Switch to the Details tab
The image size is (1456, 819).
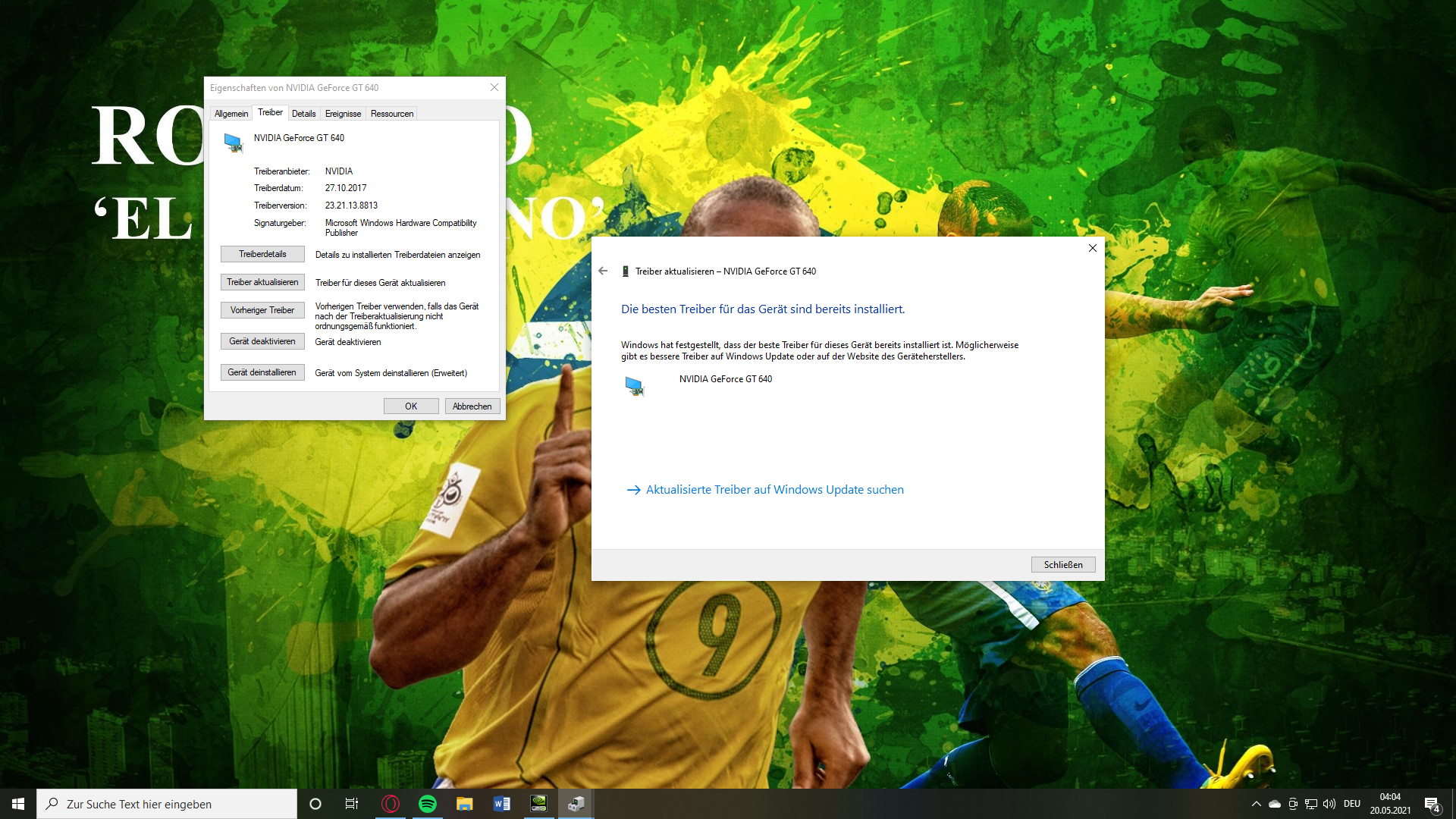(x=303, y=114)
